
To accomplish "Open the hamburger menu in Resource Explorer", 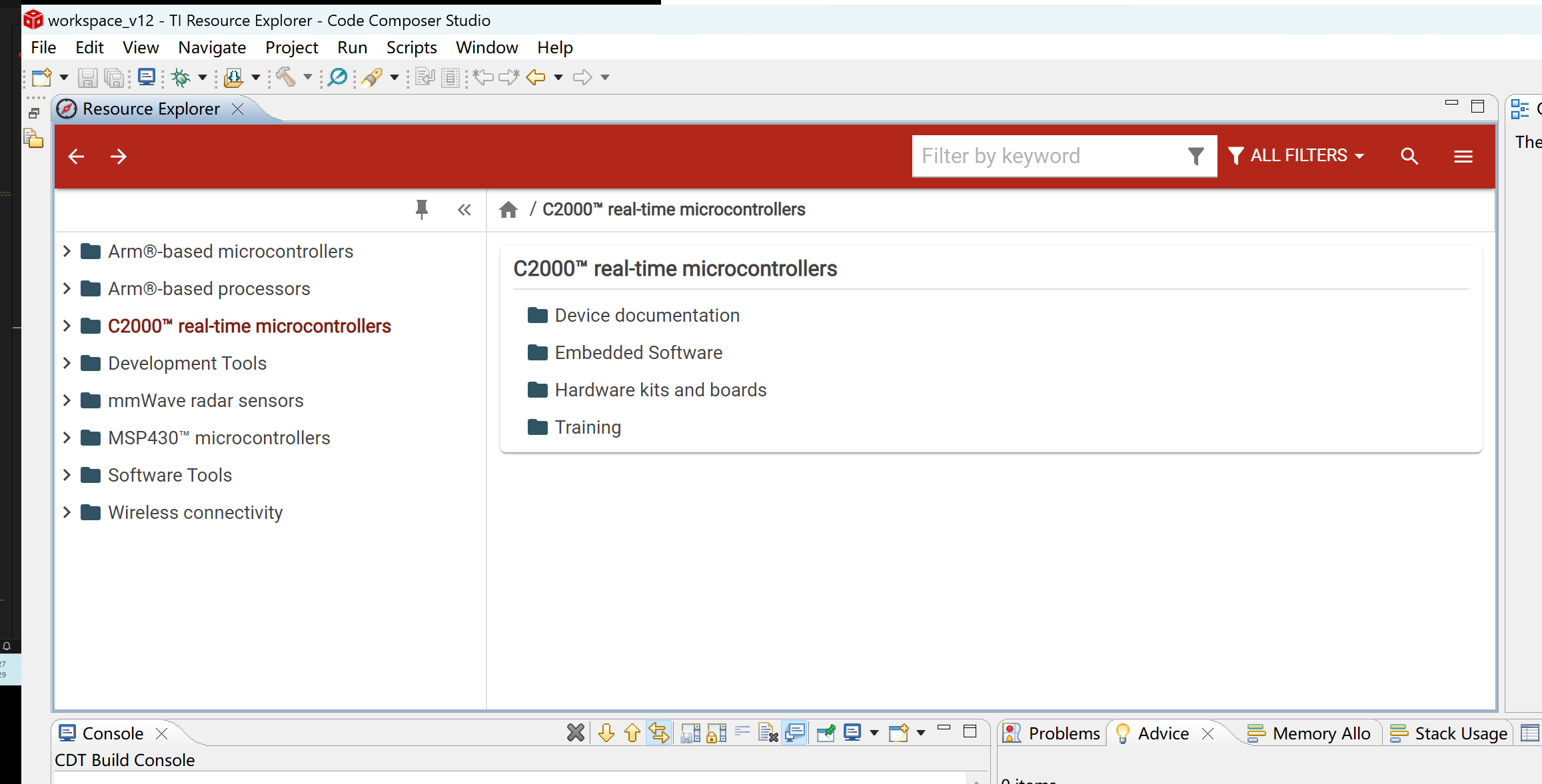I will 1463,157.
